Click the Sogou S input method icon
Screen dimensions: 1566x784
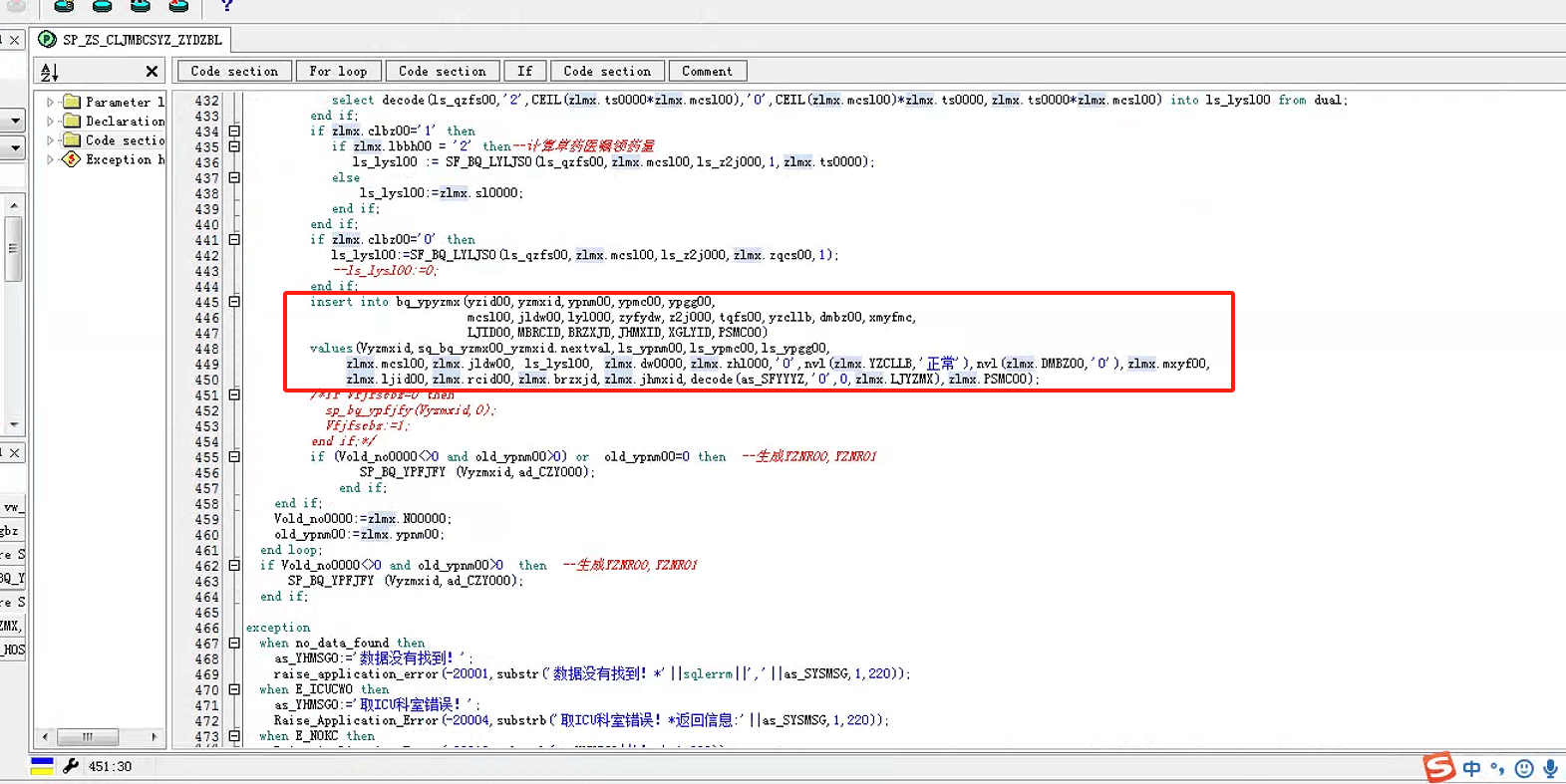(x=1439, y=767)
